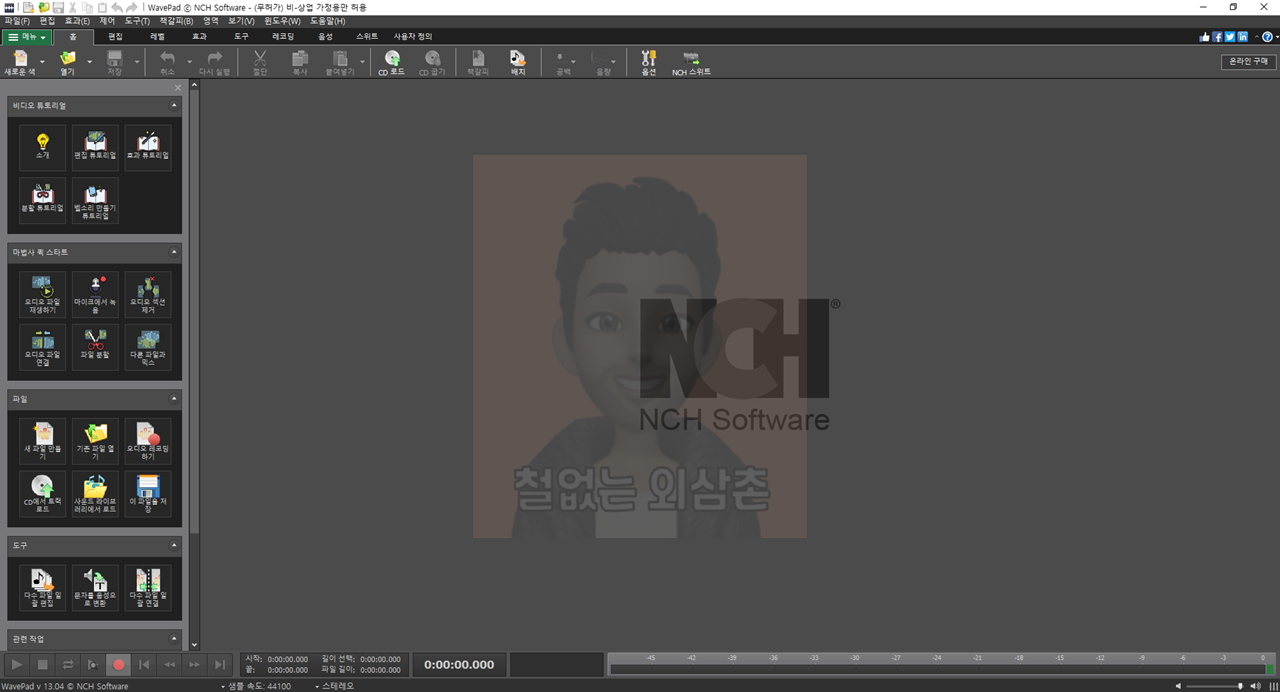Click the 이 파일을 저장 icon
Image resolution: width=1280 pixels, height=692 pixels.
pos(148,494)
